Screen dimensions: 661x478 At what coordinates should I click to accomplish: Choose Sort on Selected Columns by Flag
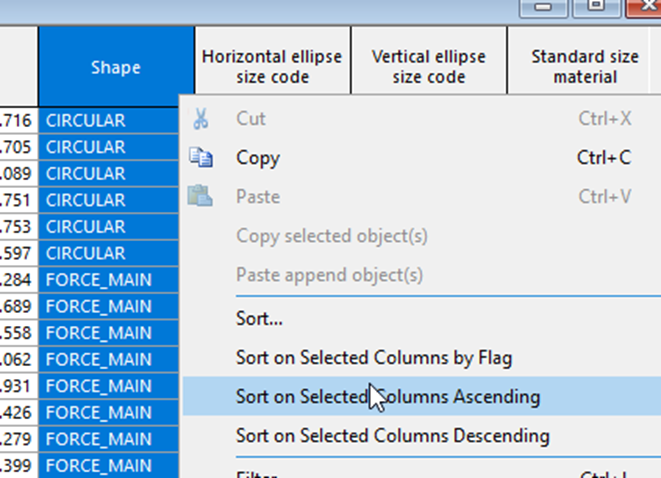[422, 357]
